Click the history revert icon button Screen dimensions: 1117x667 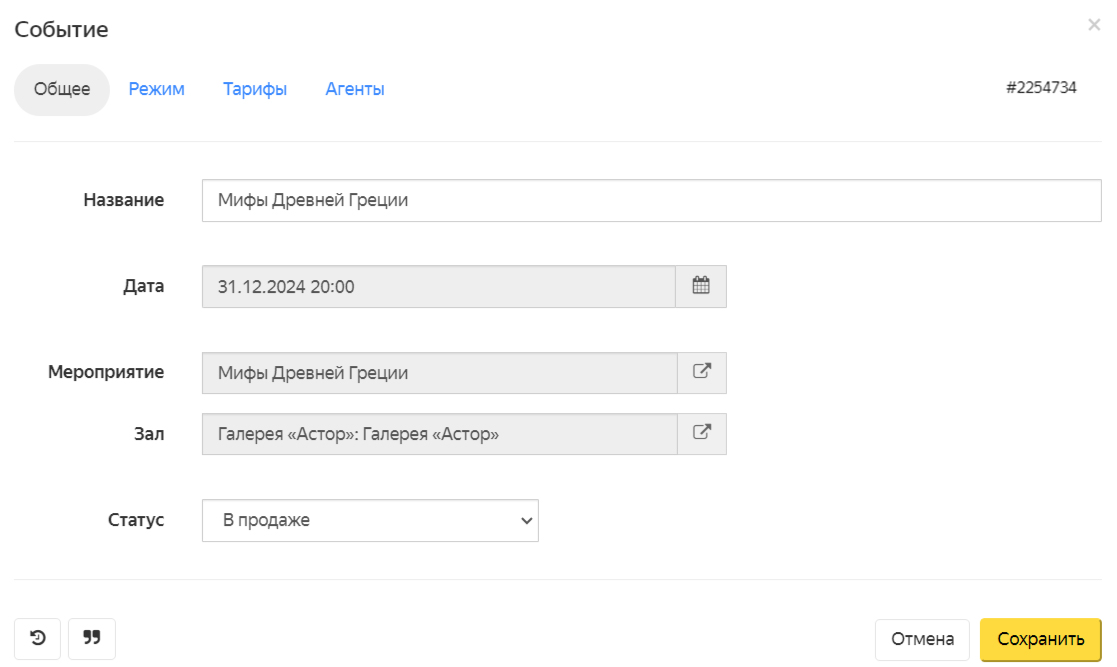tap(38, 638)
